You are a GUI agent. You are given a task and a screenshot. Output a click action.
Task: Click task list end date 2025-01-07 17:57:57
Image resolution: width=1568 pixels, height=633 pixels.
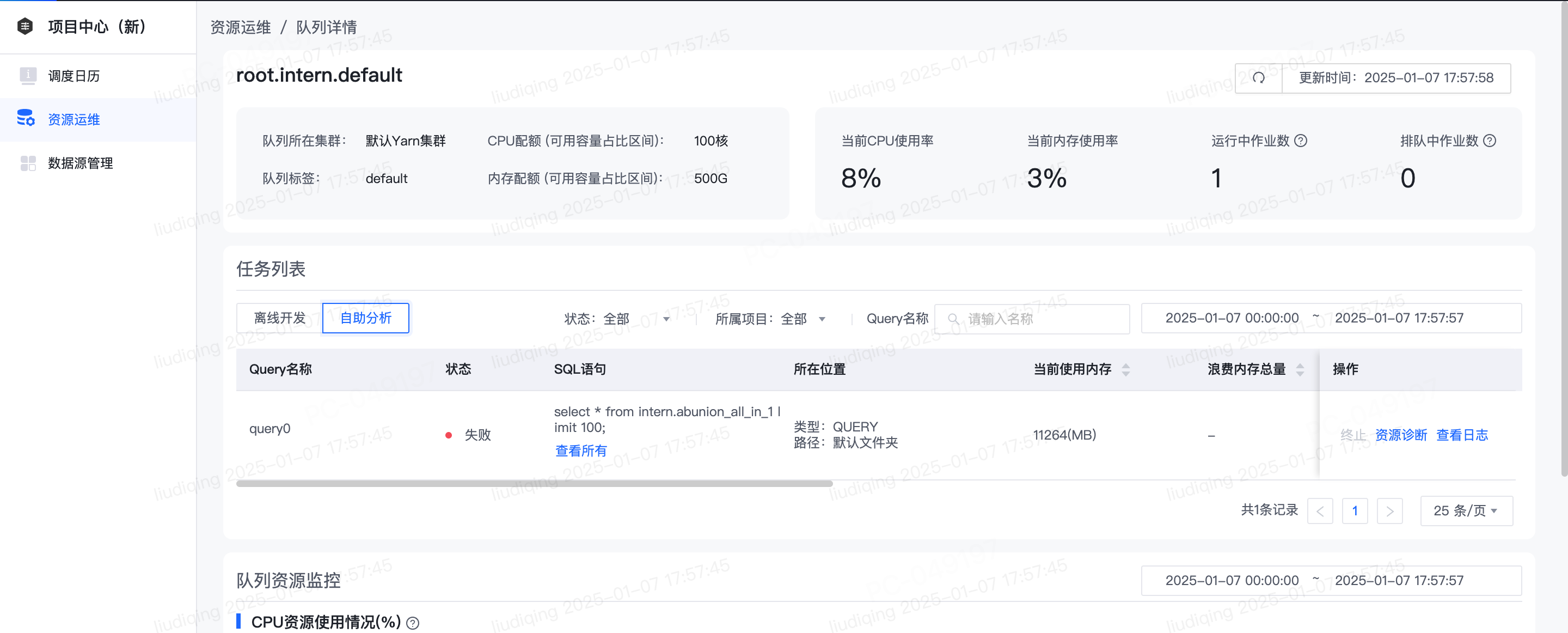[x=1399, y=318]
